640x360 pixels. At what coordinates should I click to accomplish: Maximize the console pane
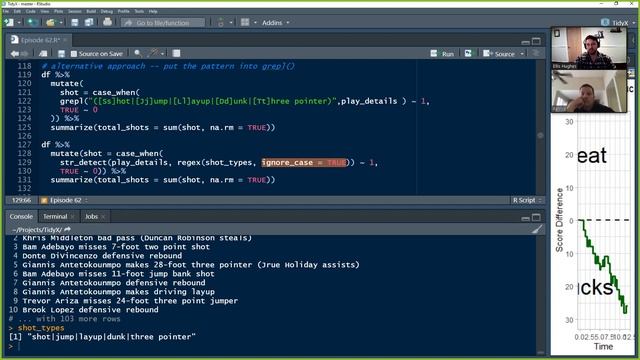point(536,217)
